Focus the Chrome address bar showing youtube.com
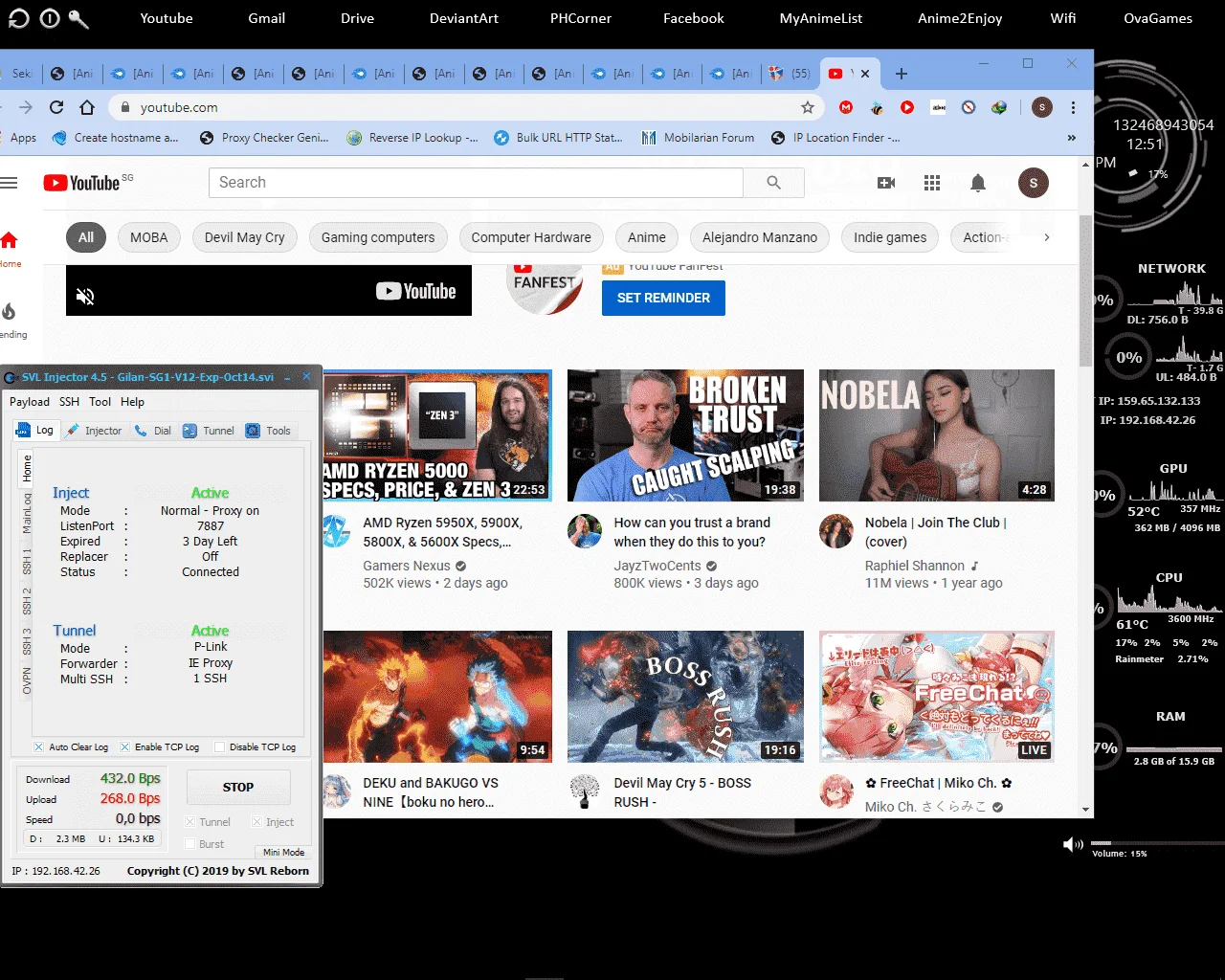Image resolution: width=1225 pixels, height=980 pixels. [x=465, y=107]
